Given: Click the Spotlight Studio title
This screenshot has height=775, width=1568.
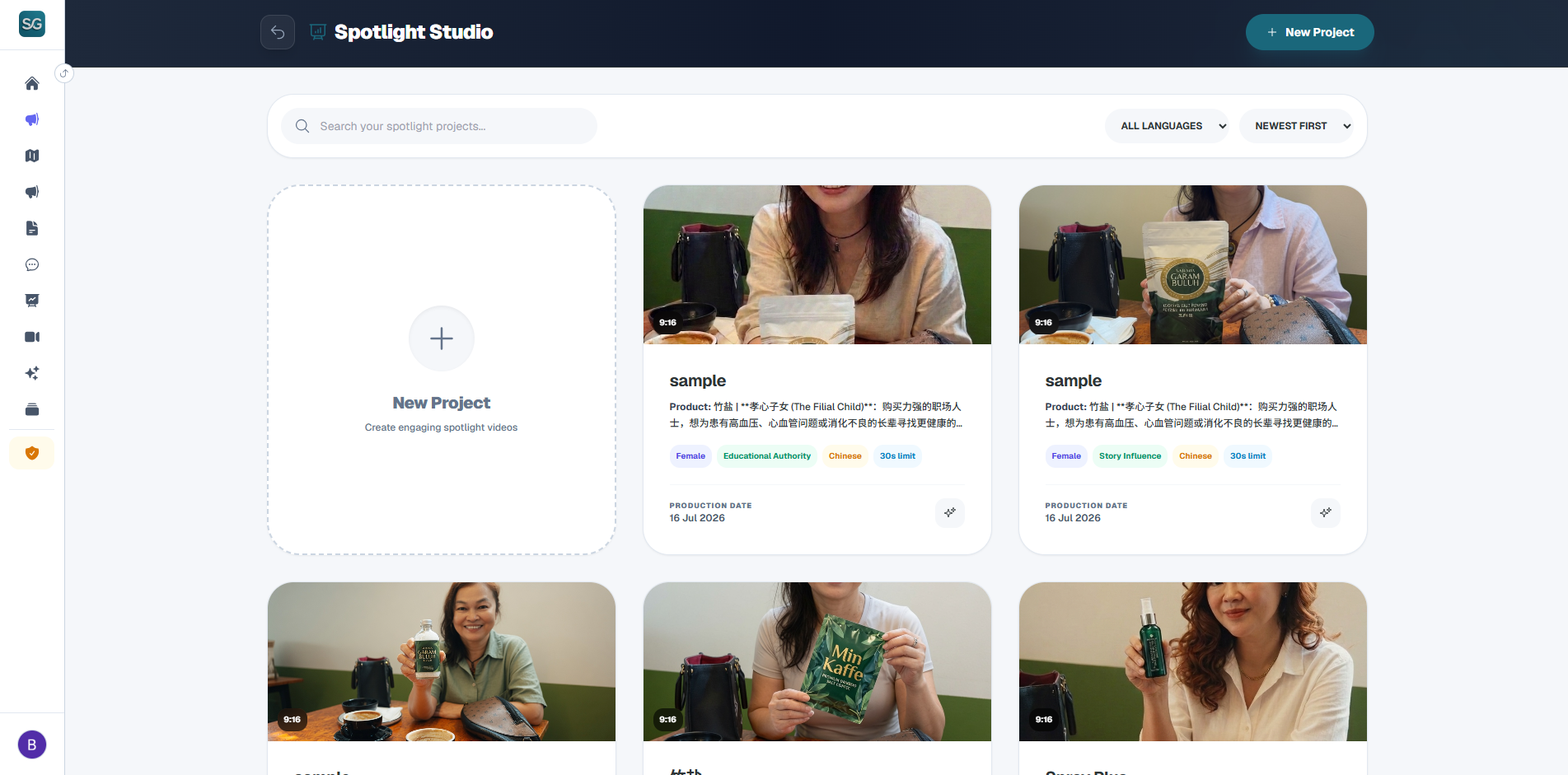Looking at the screenshot, I should pos(414,32).
